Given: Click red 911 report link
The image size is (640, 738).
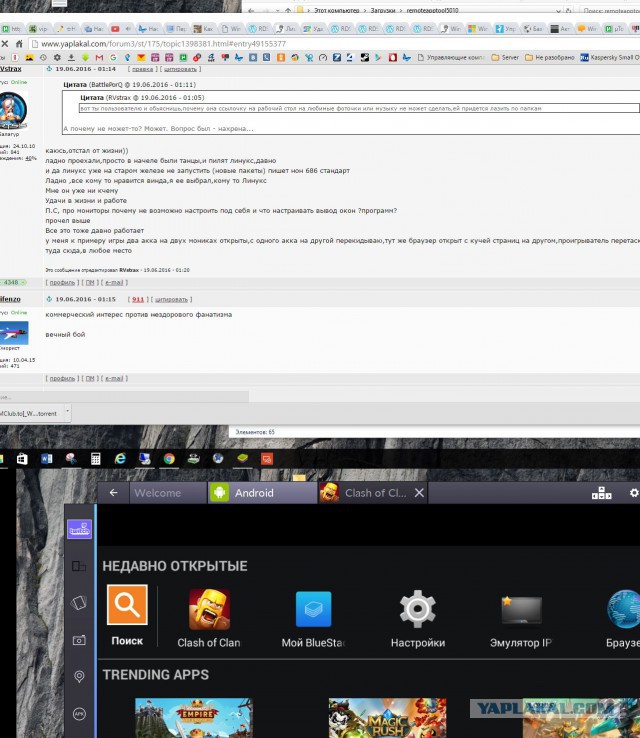Looking at the screenshot, I should click(138, 299).
